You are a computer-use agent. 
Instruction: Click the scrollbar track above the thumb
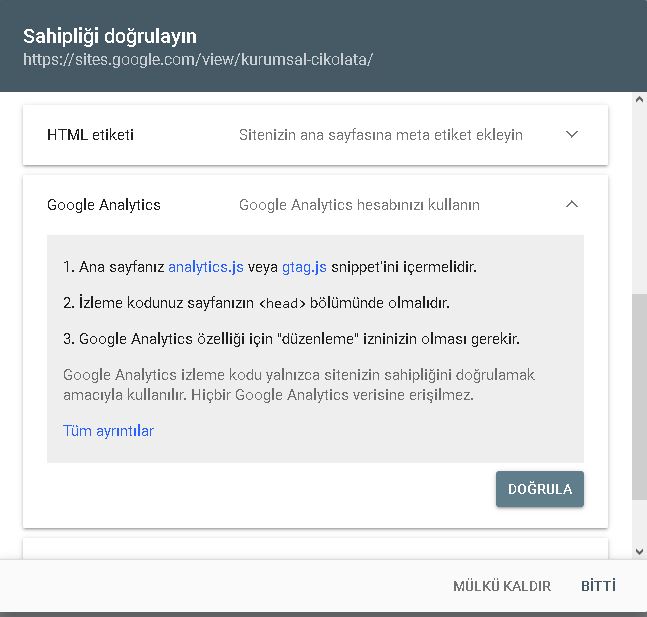click(x=639, y=200)
